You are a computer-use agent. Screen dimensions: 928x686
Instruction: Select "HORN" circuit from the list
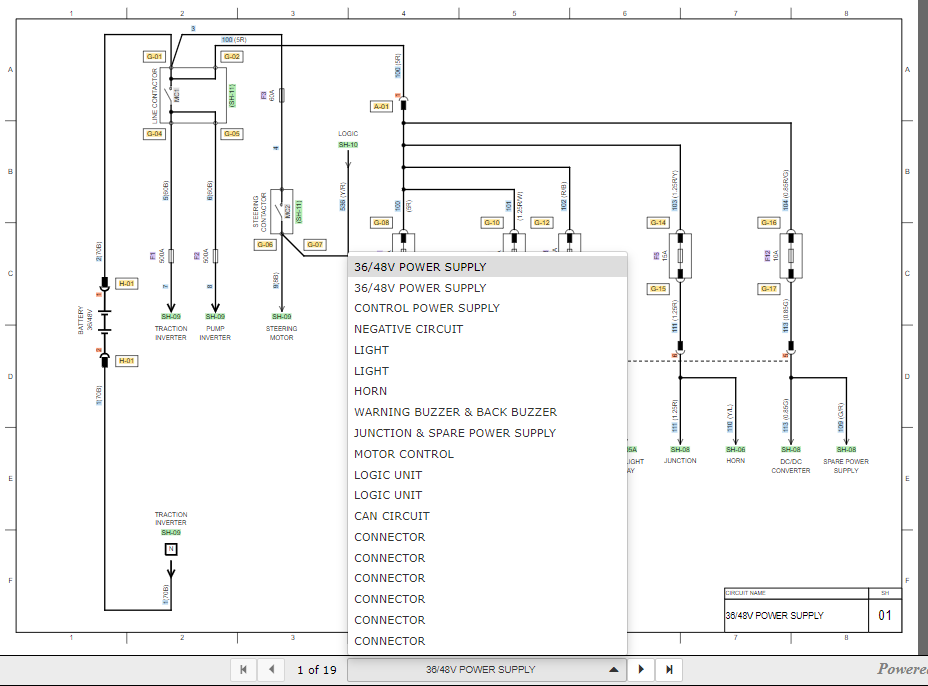[x=370, y=390]
